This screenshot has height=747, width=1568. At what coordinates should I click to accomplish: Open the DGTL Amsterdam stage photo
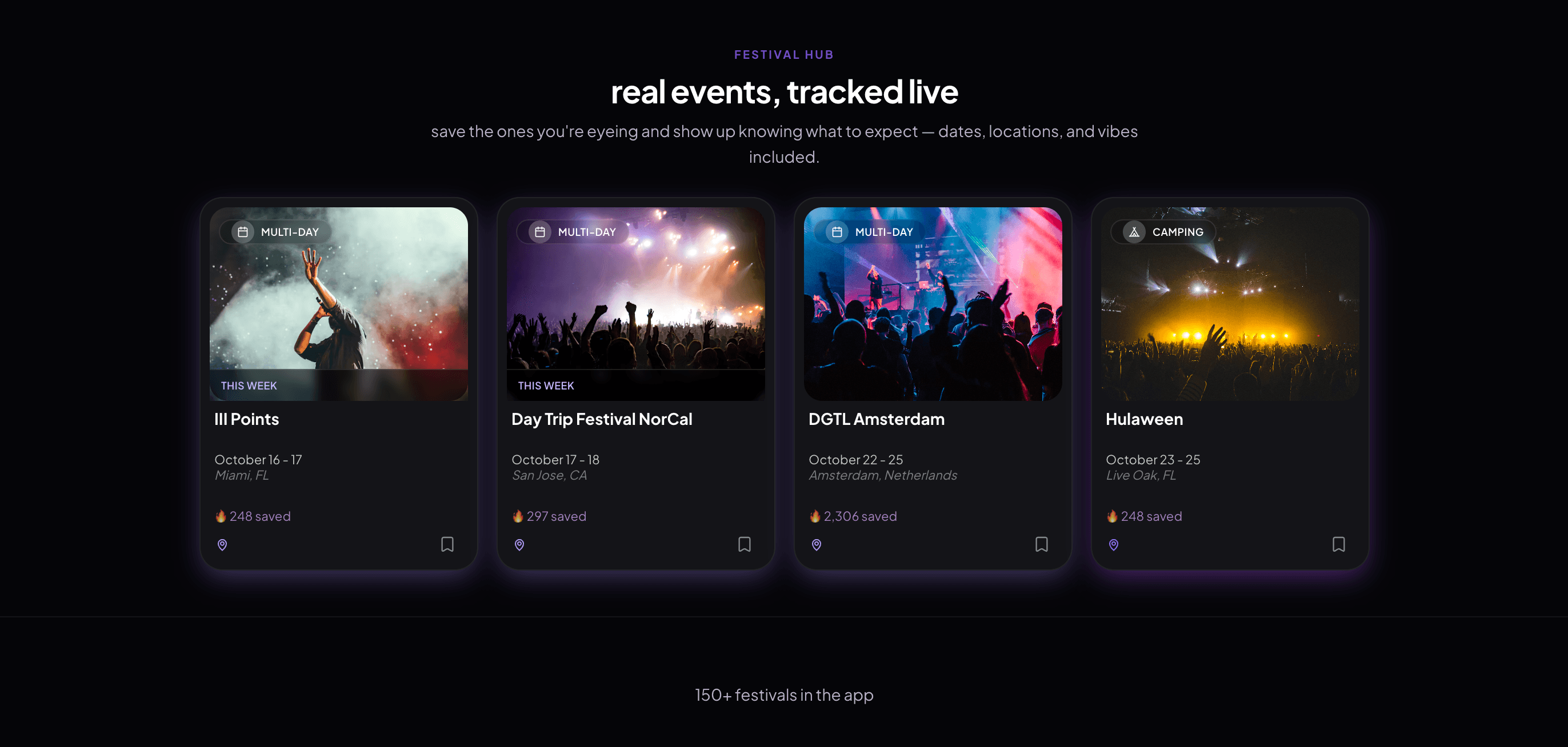(933, 304)
